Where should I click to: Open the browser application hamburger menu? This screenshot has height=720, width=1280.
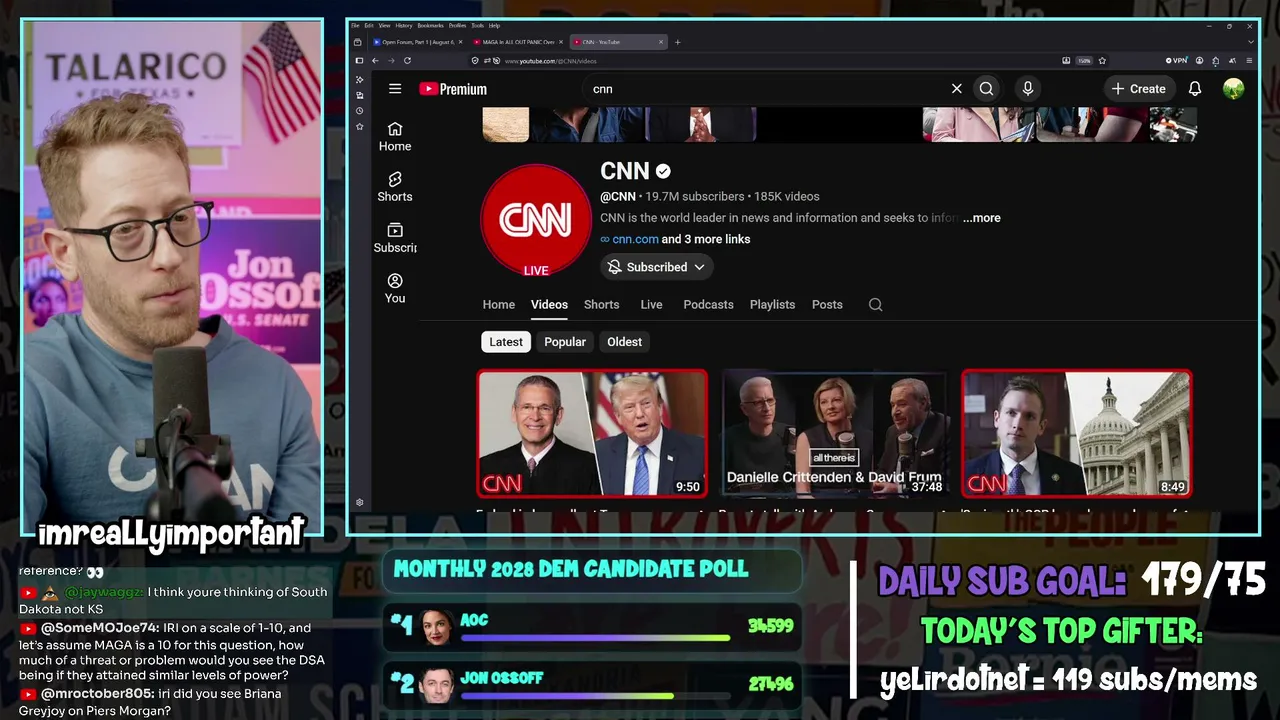1249,61
